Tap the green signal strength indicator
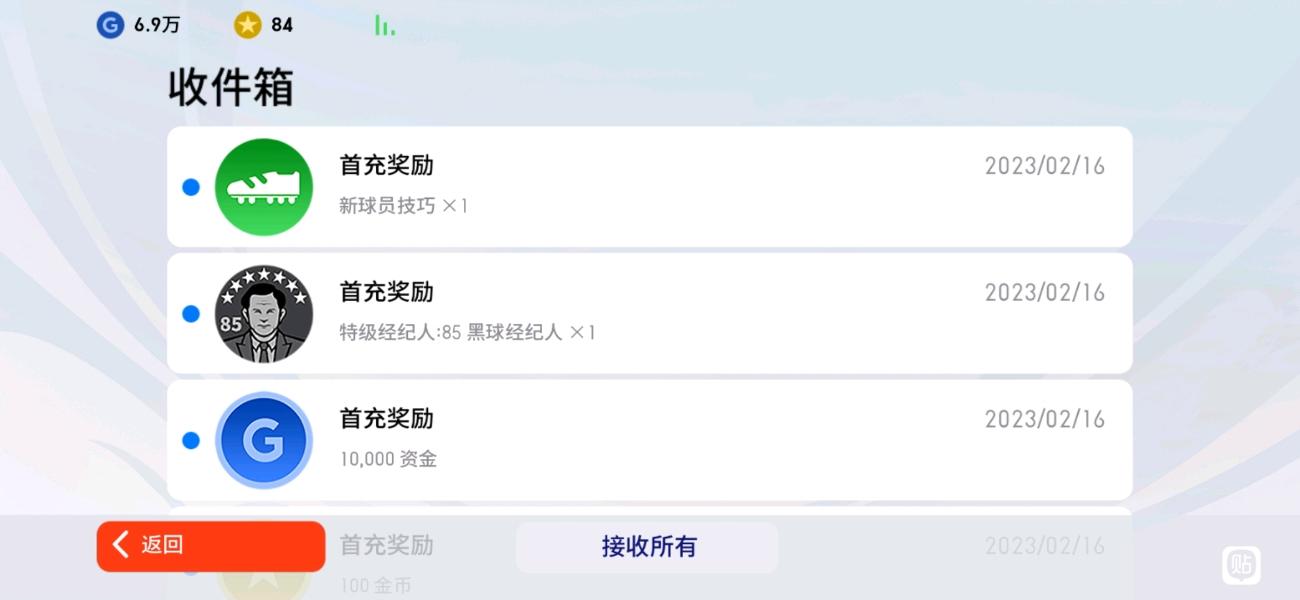Image resolution: width=1300 pixels, height=600 pixels. tap(385, 25)
